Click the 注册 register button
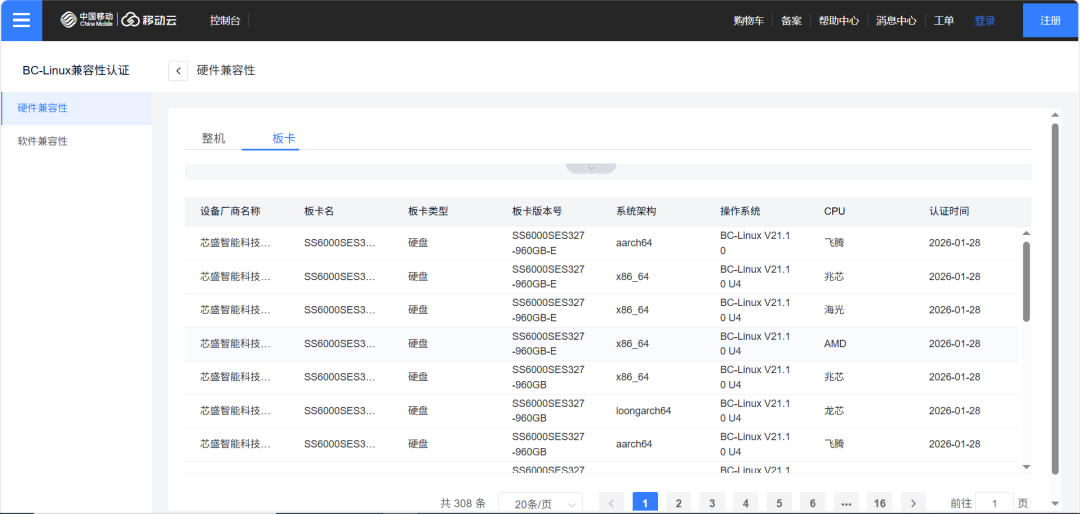The height and width of the screenshot is (514, 1080). pyautogui.click(x=1050, y=20)
